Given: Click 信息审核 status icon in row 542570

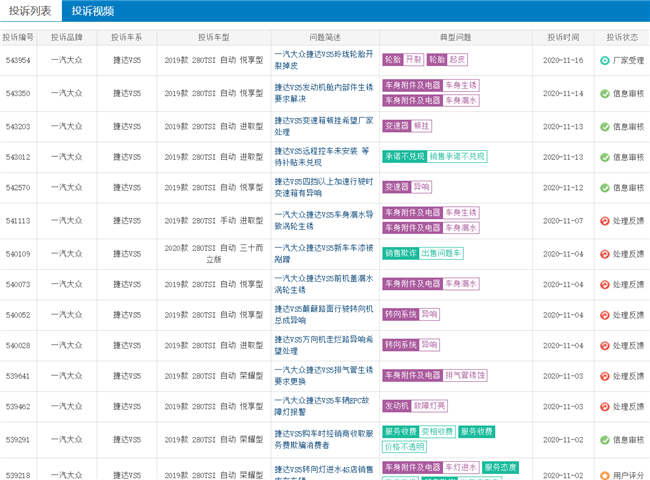Looking at the screenshot, I should [x=605, y=188].
